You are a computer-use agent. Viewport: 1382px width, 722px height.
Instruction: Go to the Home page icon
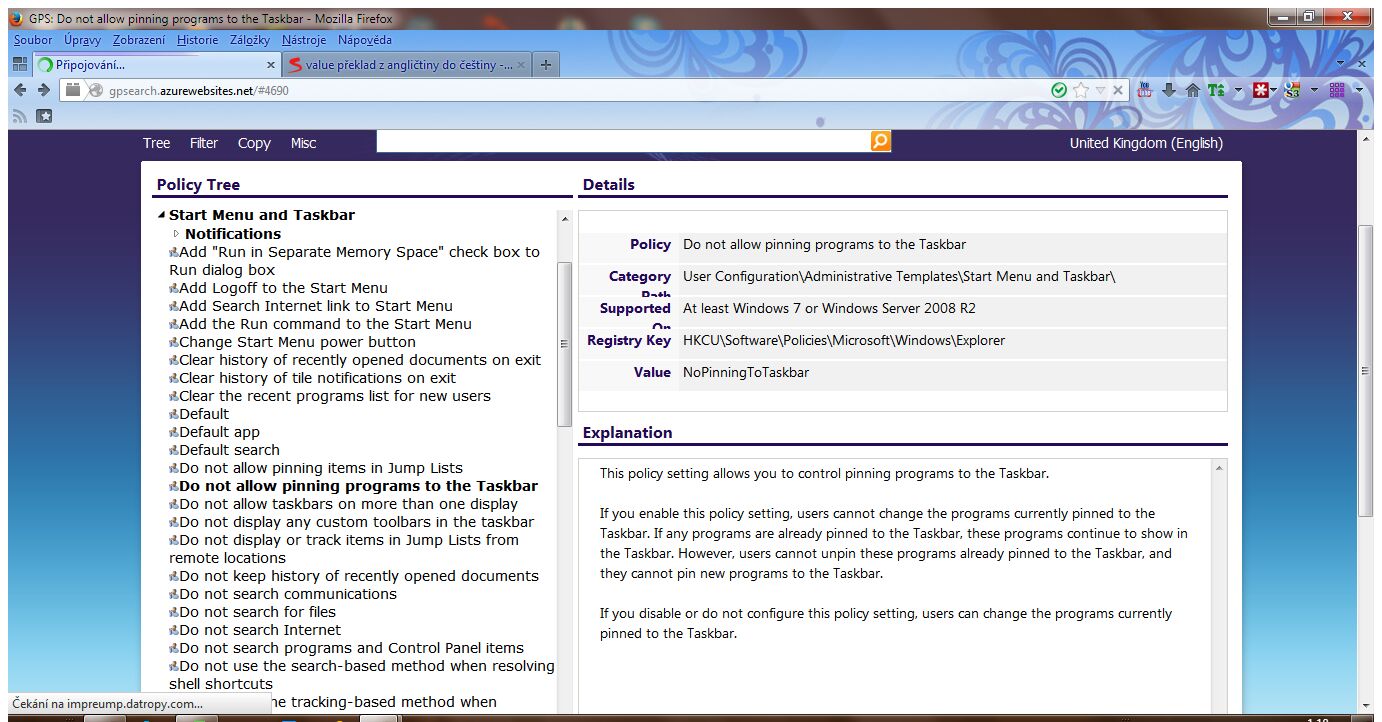point(1193,90)
